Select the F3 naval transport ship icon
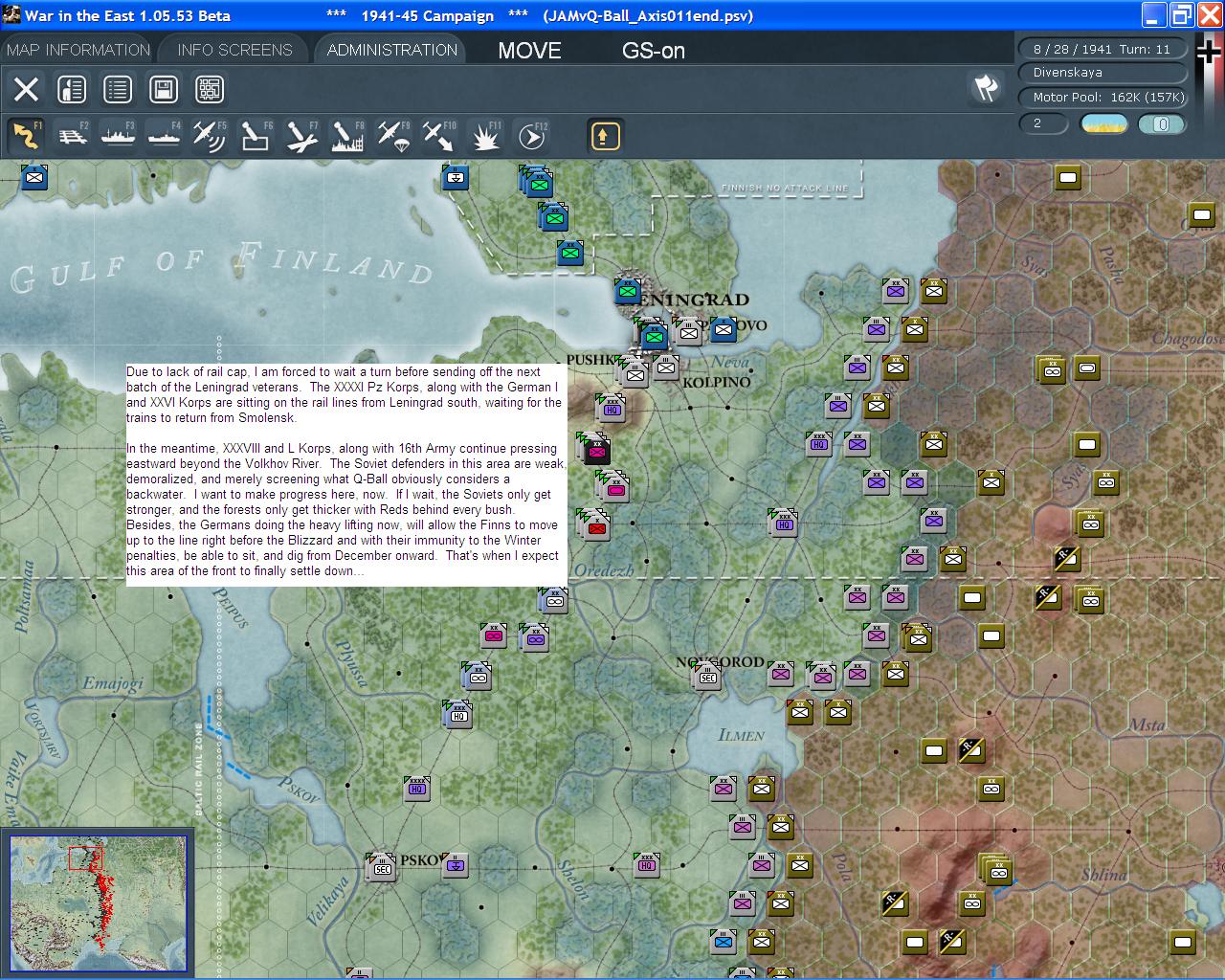 (x=118, y=136)
